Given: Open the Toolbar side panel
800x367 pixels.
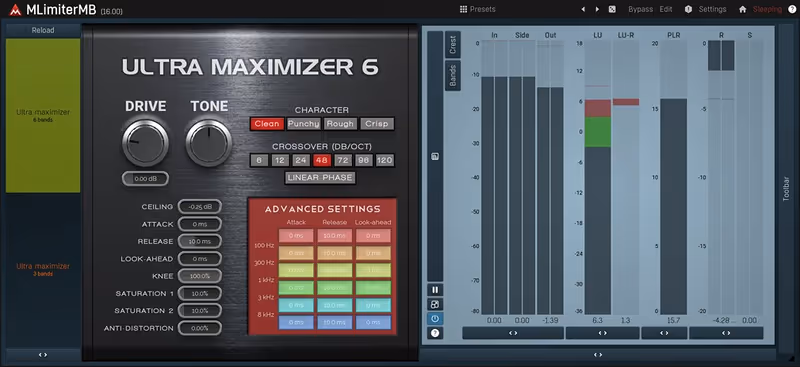Looking at the screenshot, I should point(786,189).
